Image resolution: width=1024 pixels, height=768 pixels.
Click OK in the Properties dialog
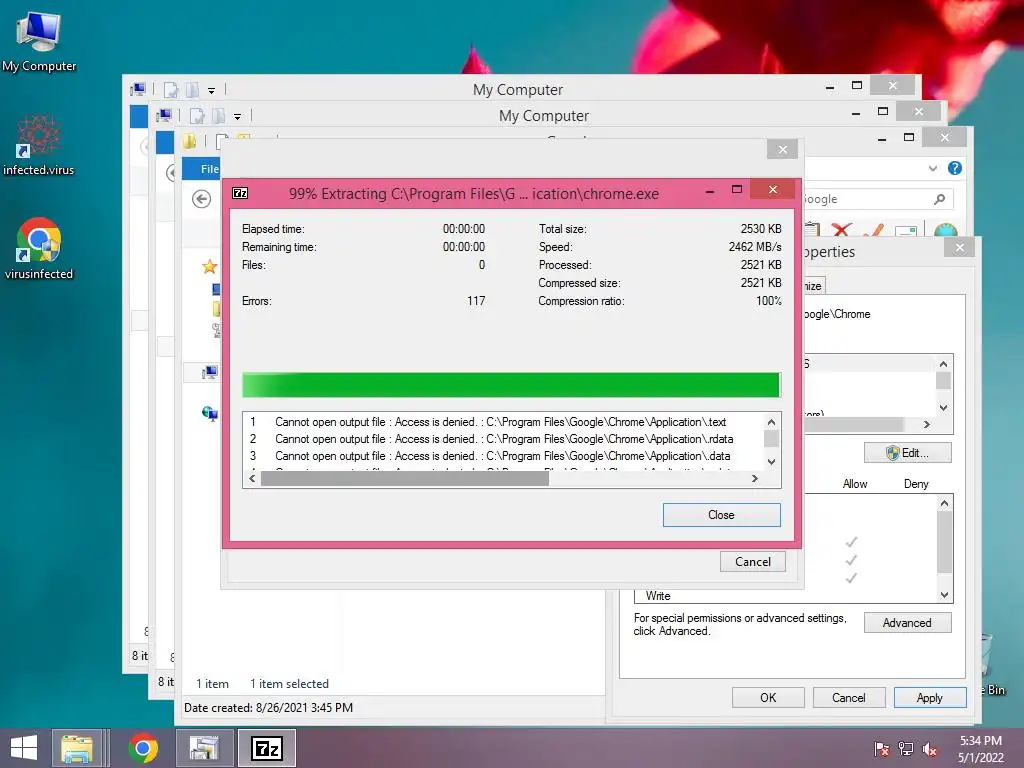point(768,697)
